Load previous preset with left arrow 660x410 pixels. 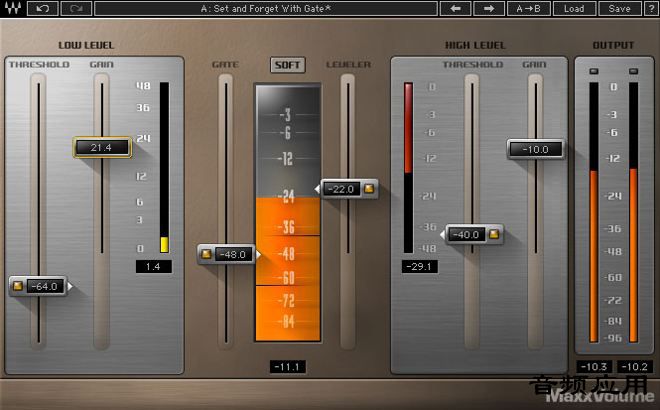click(x=455, y=8)
